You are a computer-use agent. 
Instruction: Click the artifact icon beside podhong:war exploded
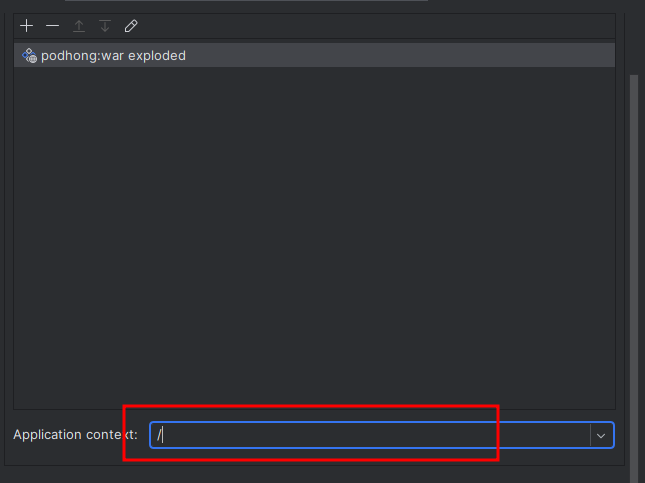[29, 56]
